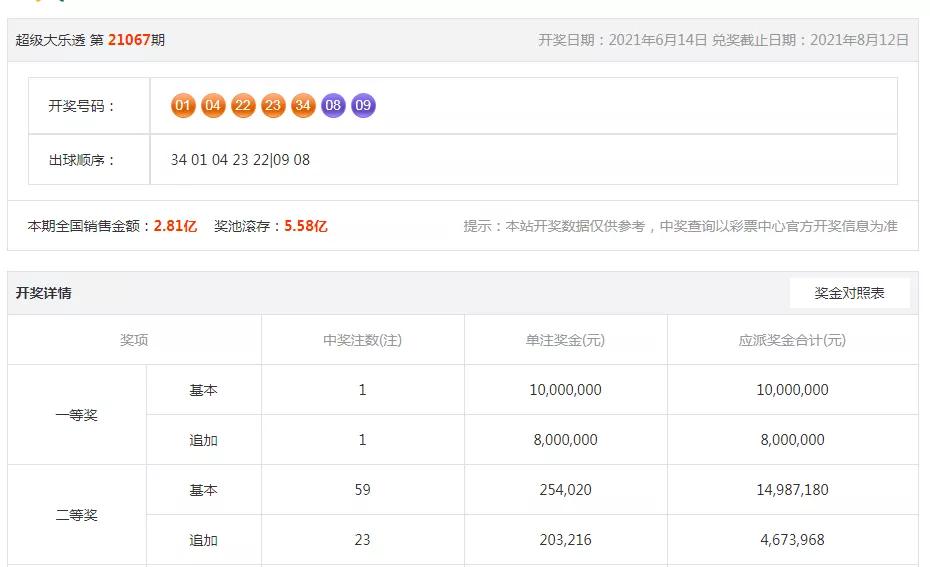Click the 10,000,000 total payout cell
The width and height of the screenshot is (930, 567).
[x=792, y=390]
